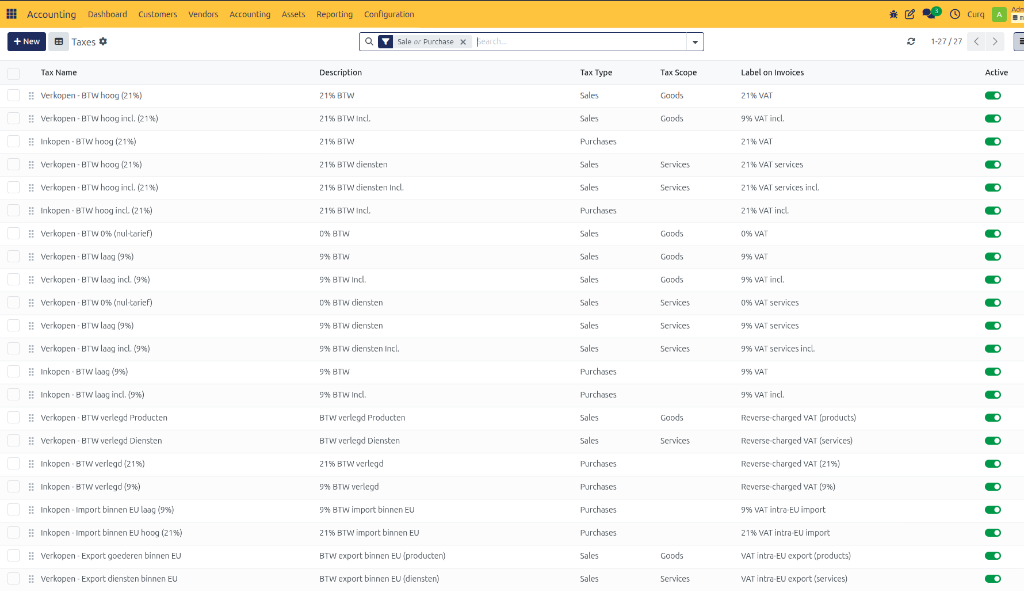This screenshot has height=591, width=1024.
Task: Expand the search options dropdown arrow
Action: click(x=695, y=42)
